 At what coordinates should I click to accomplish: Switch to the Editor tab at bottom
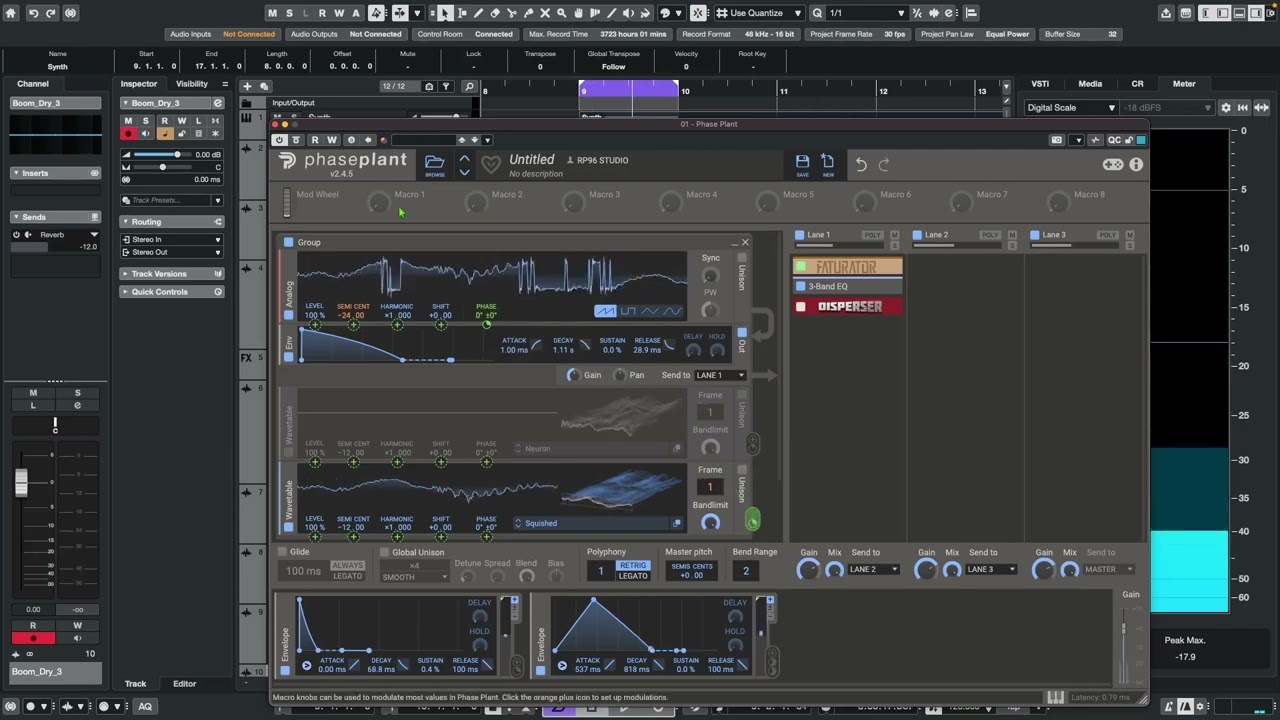tap(185, 684)
